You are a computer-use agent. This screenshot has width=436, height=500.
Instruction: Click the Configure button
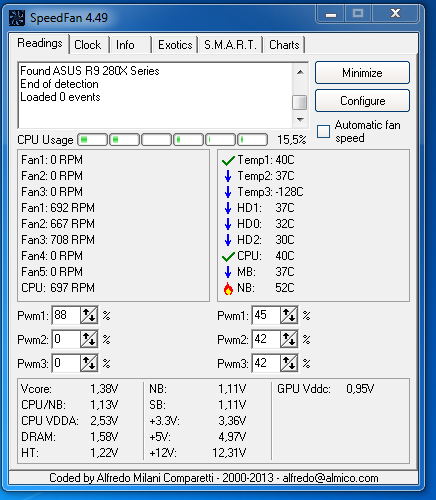pyautogui.click(x=362, y=101)
